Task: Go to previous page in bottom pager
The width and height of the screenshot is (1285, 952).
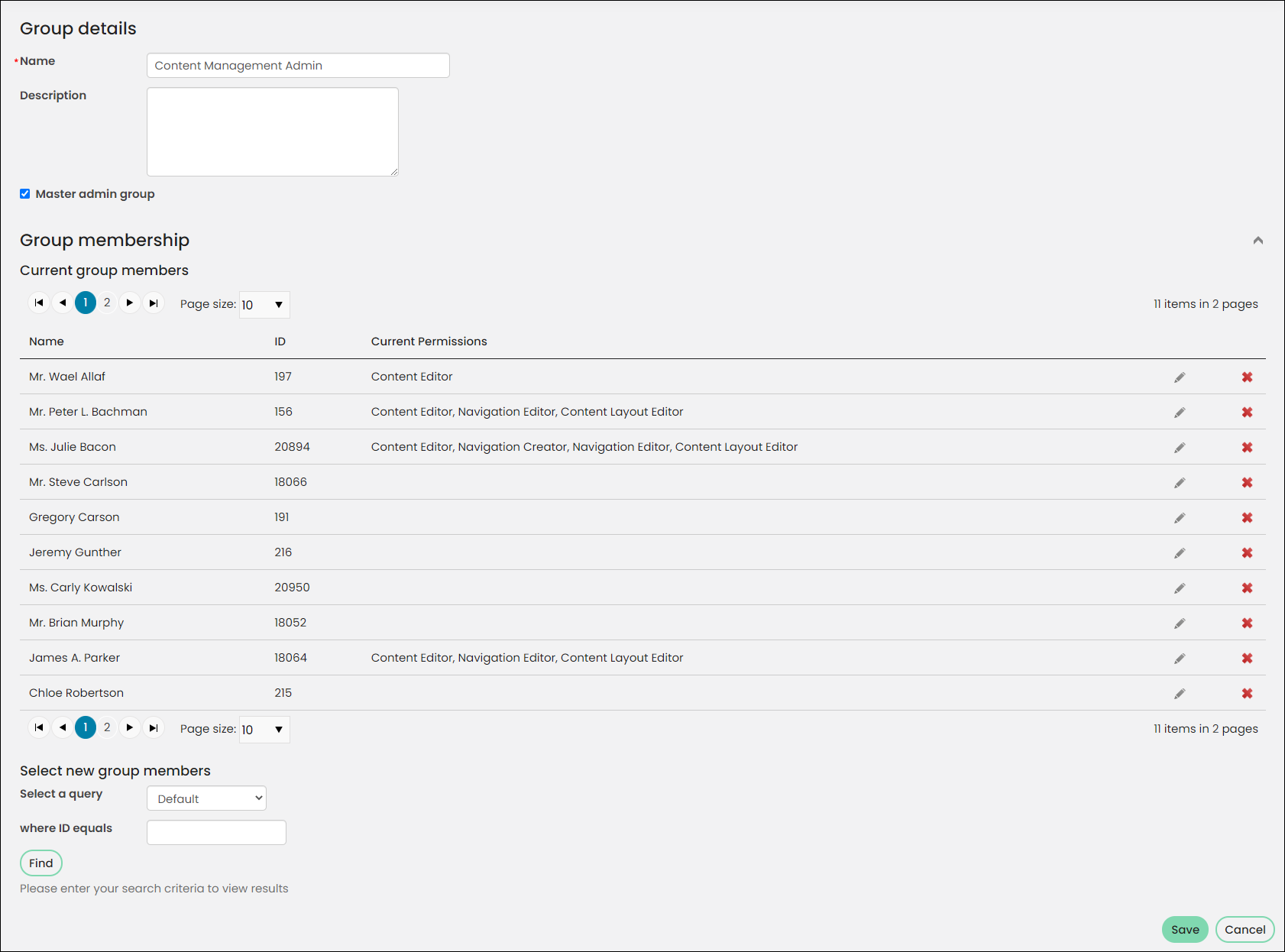Action: (63, 727)
